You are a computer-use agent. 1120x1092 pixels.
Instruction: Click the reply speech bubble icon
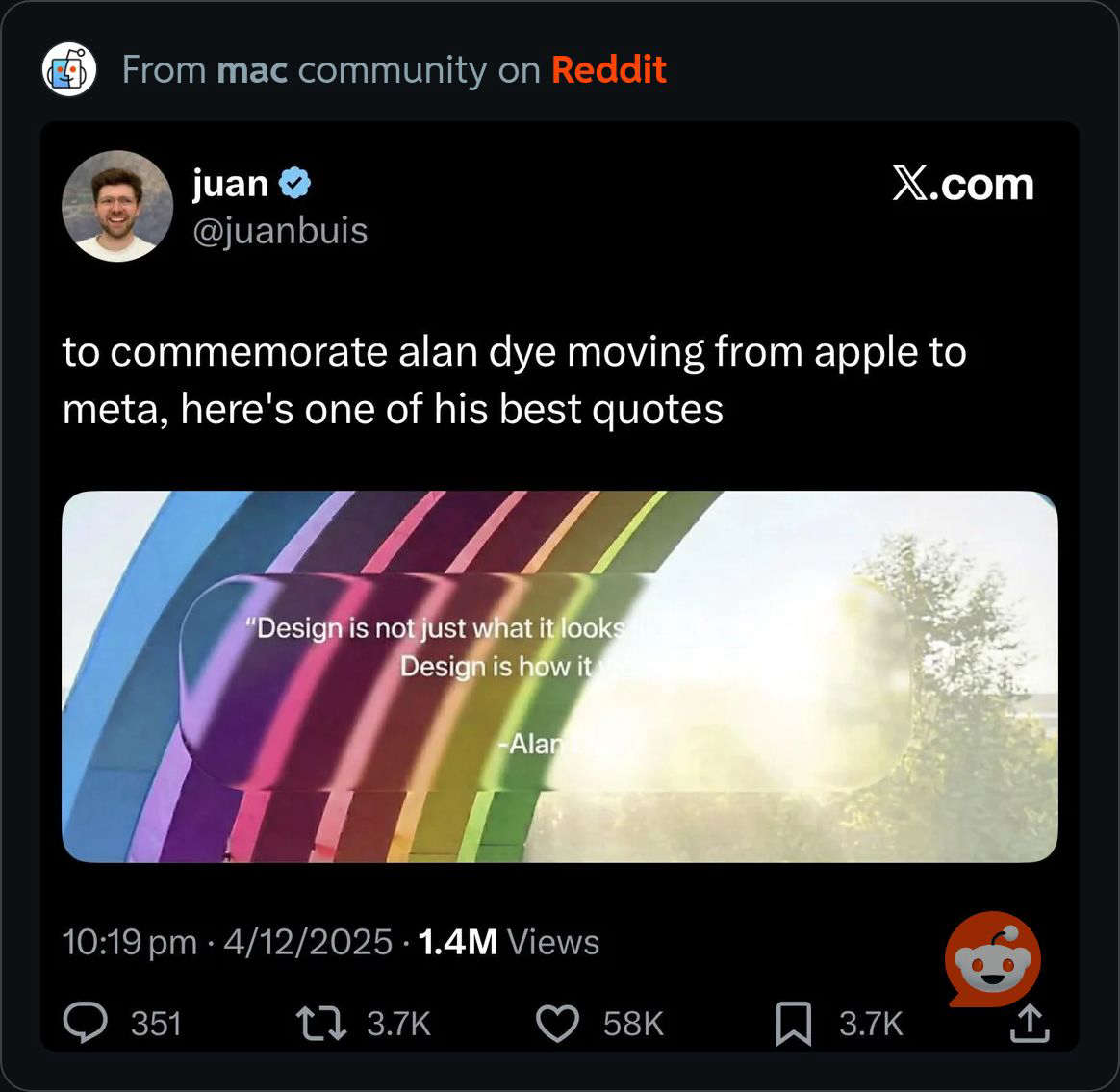[85, 1023]
